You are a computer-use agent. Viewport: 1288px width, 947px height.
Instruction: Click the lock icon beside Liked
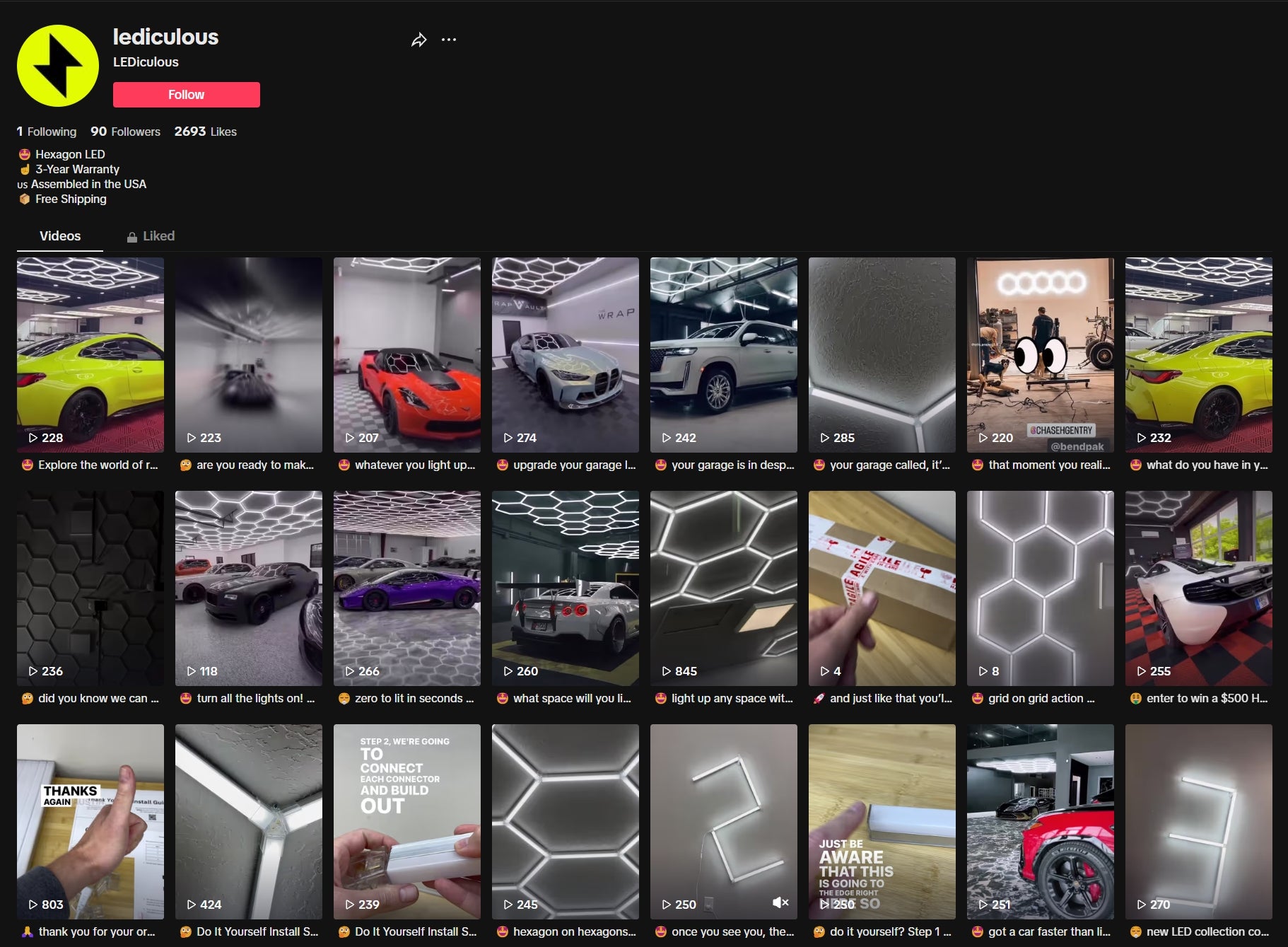pyautogui.click(x=132, y=237)
